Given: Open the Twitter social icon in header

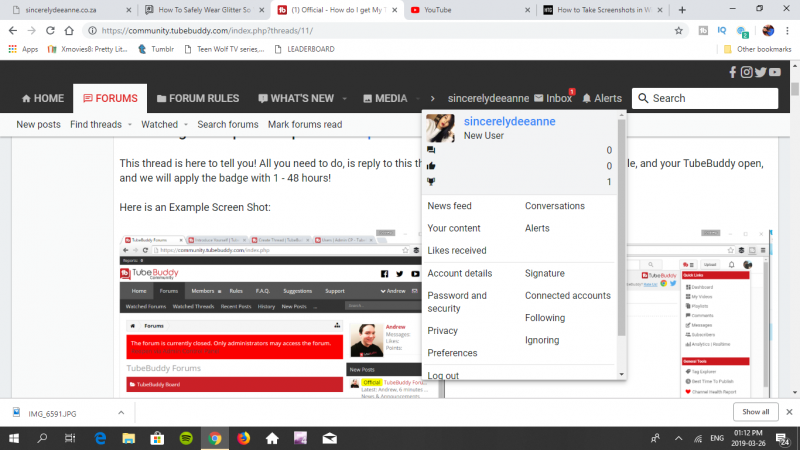Looking at the screenshot, I should (760, 72).
